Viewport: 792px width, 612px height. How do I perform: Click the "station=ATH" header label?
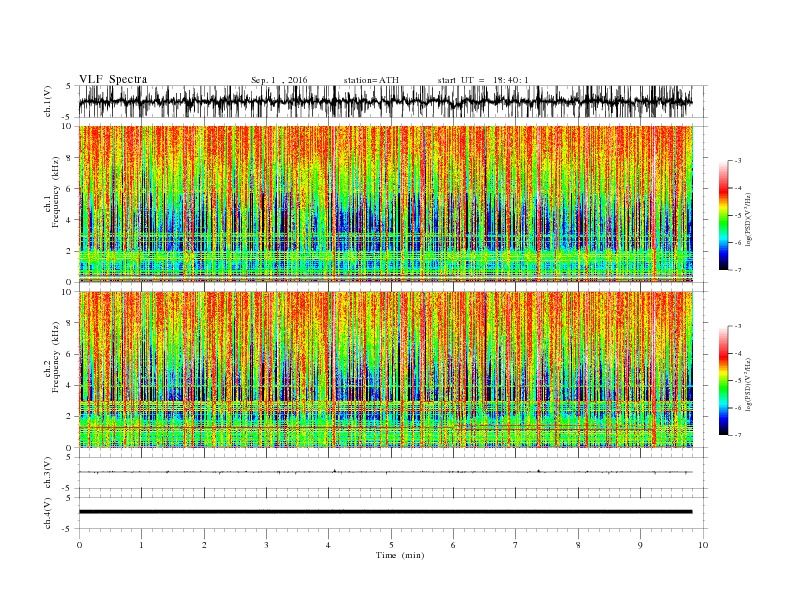click(371, 80)
